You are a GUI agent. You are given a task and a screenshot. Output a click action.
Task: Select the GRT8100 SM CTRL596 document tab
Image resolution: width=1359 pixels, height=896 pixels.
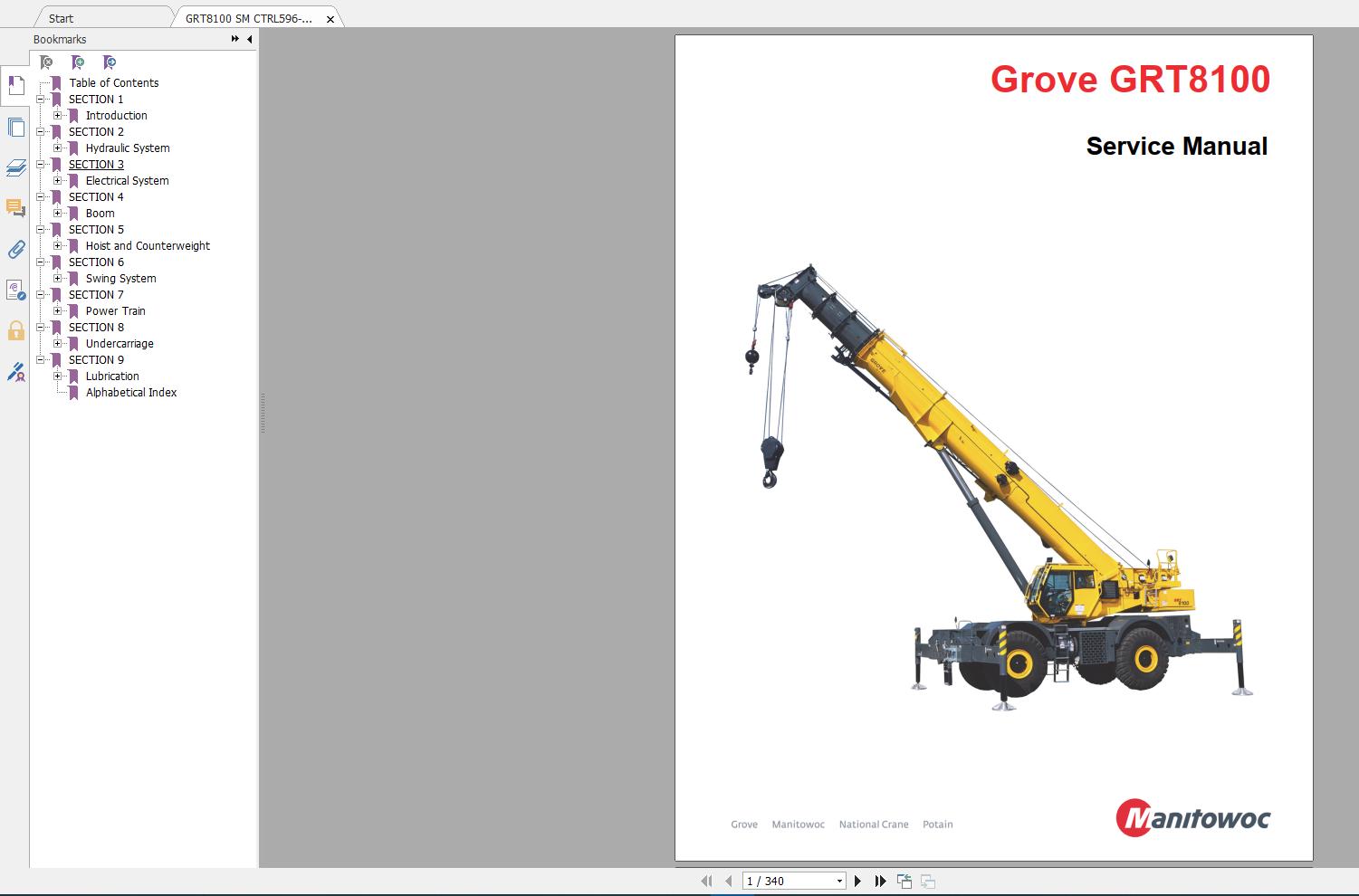tap(244, 17)
